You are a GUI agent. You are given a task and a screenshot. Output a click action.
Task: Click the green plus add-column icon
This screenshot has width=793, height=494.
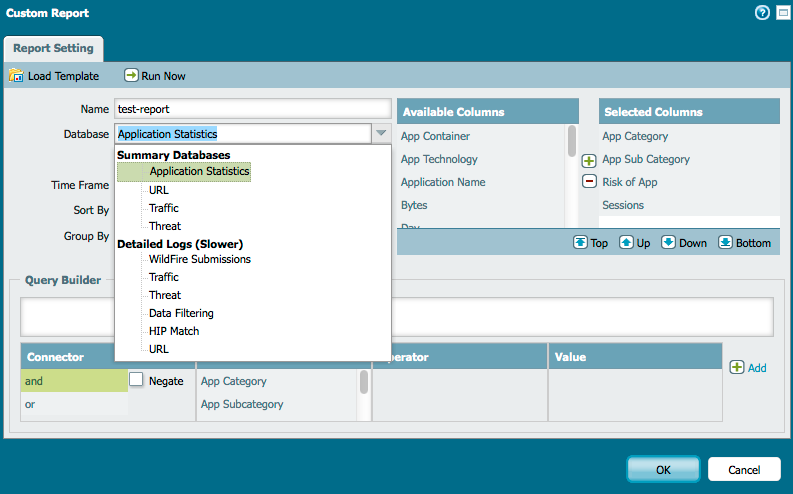pos(589,161)
